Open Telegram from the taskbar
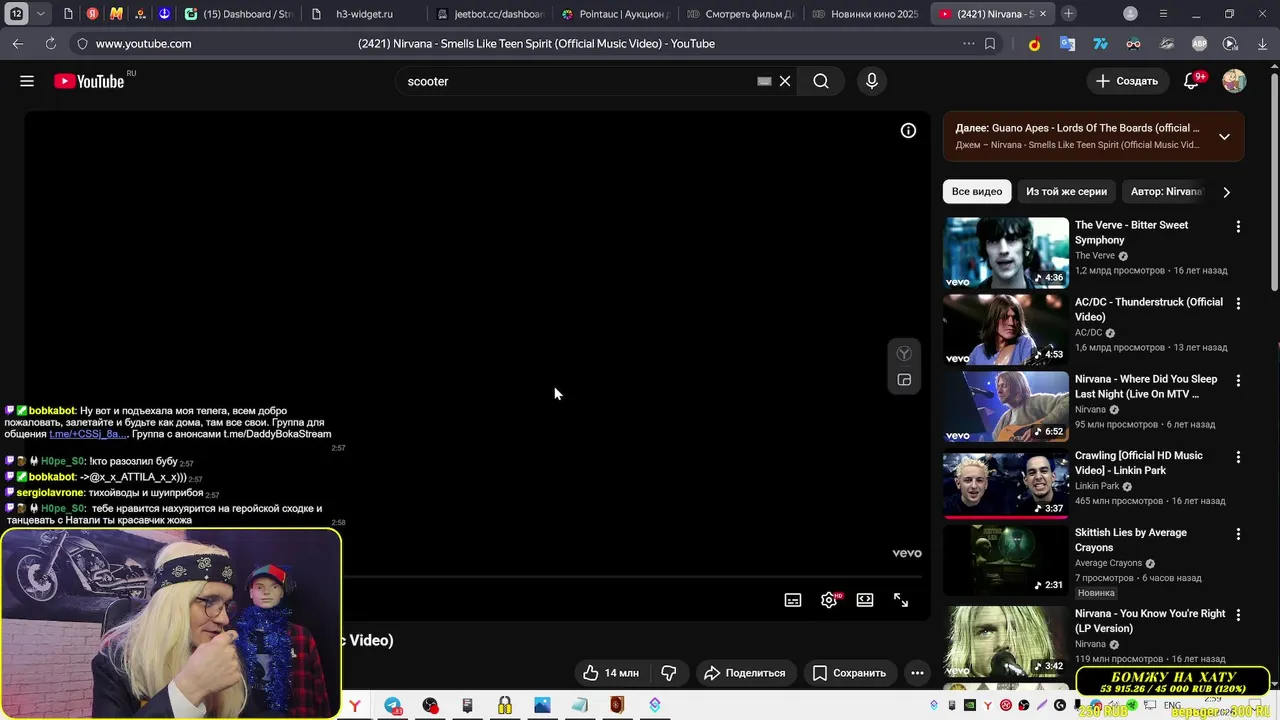 [x=392, y=705]
